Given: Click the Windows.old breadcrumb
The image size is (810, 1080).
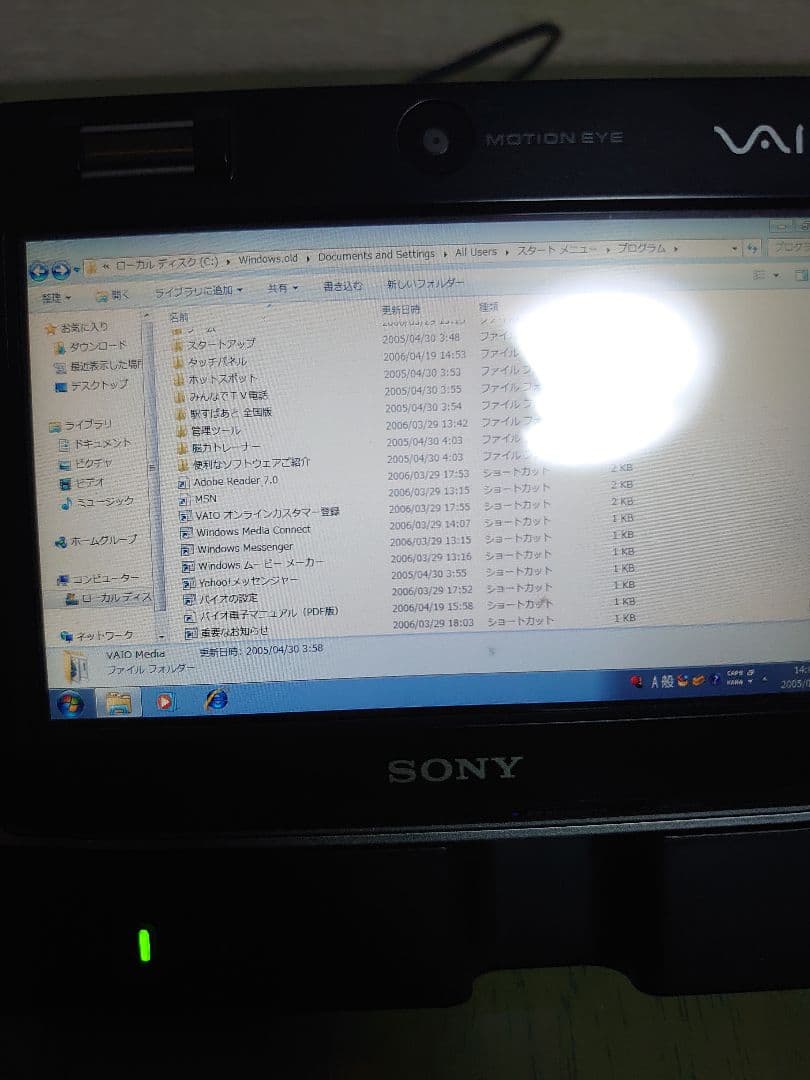Looking at the screenshot, I should (x=268, y=259).
